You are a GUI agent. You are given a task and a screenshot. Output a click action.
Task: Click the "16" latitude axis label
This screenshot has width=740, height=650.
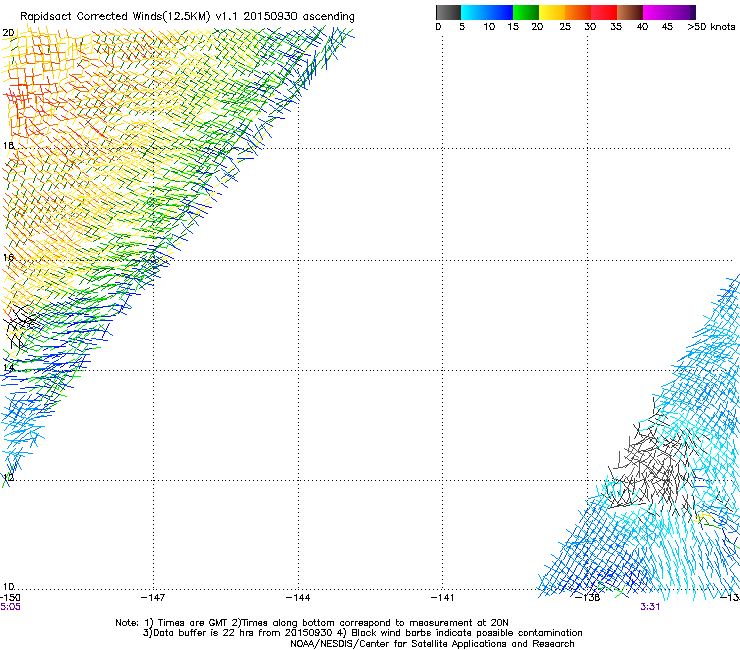coord(8,258)
